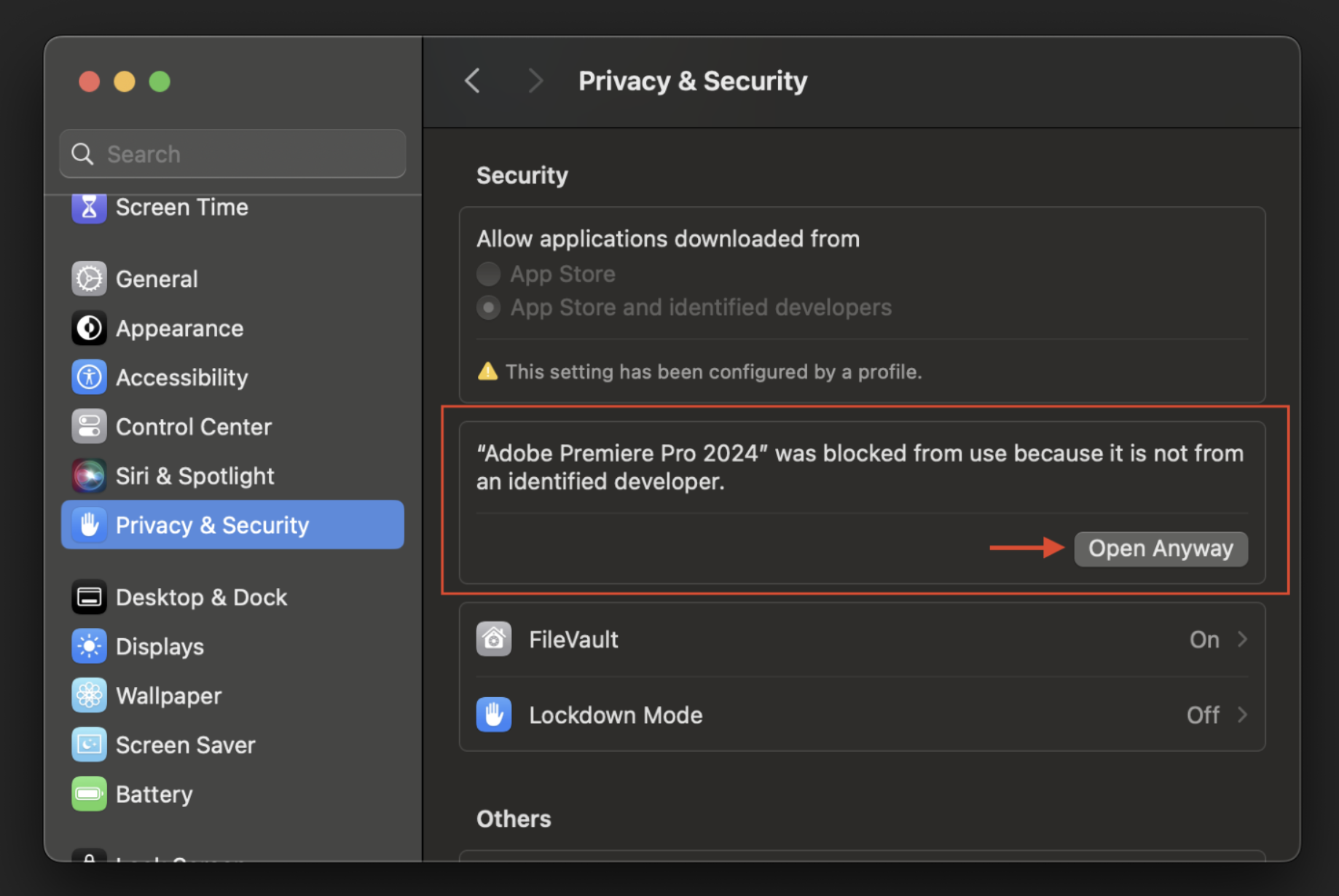Expand the FileVault settings row
This screenshot has height=896, width=1339.
(1242, 639)
